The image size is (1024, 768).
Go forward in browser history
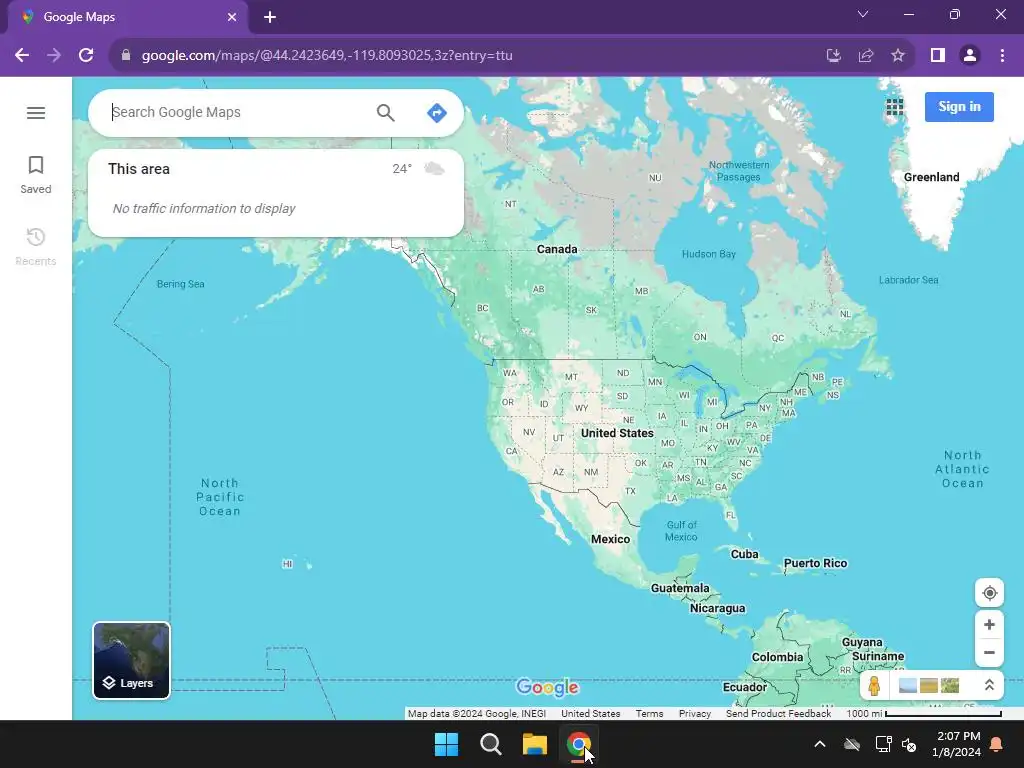pyautogui.click(x=54, y=56)
